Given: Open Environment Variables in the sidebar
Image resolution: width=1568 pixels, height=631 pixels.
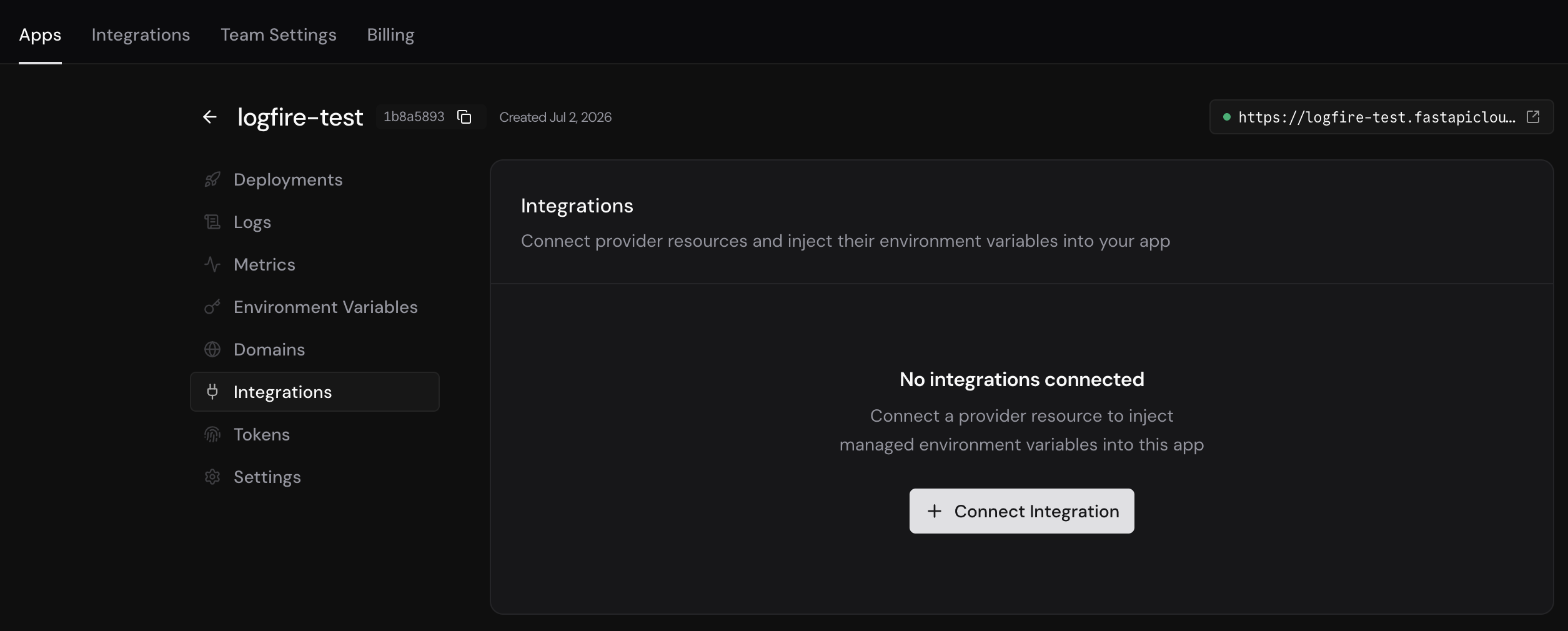Looking at the screenshot, I should (315, 307).
